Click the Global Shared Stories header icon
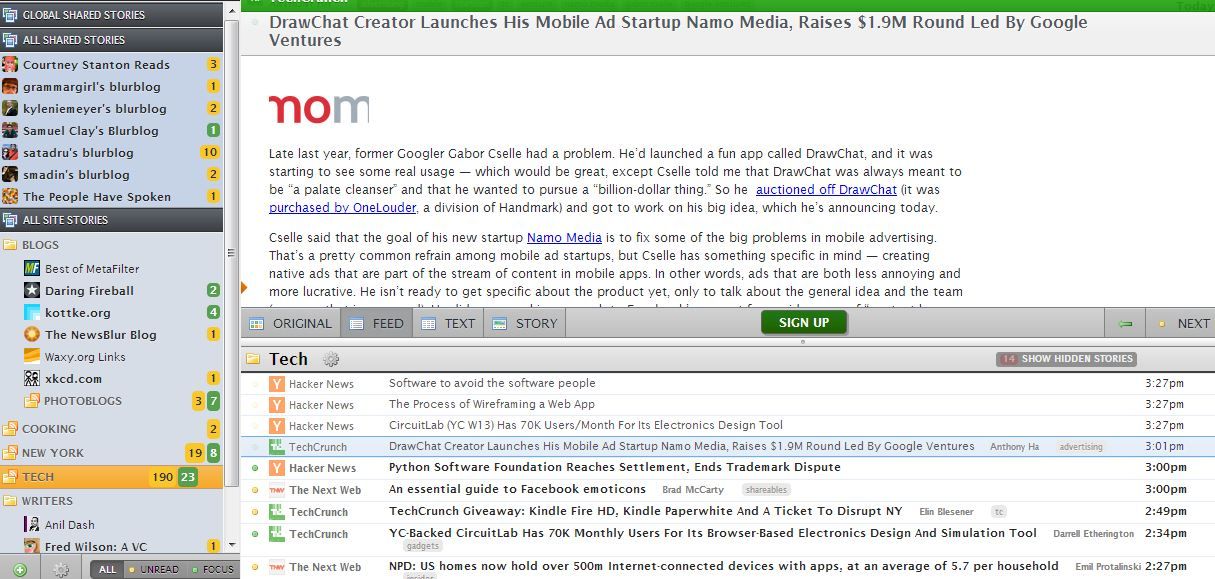The height and width of the screenshot is (579, 1215). (11, 15)
